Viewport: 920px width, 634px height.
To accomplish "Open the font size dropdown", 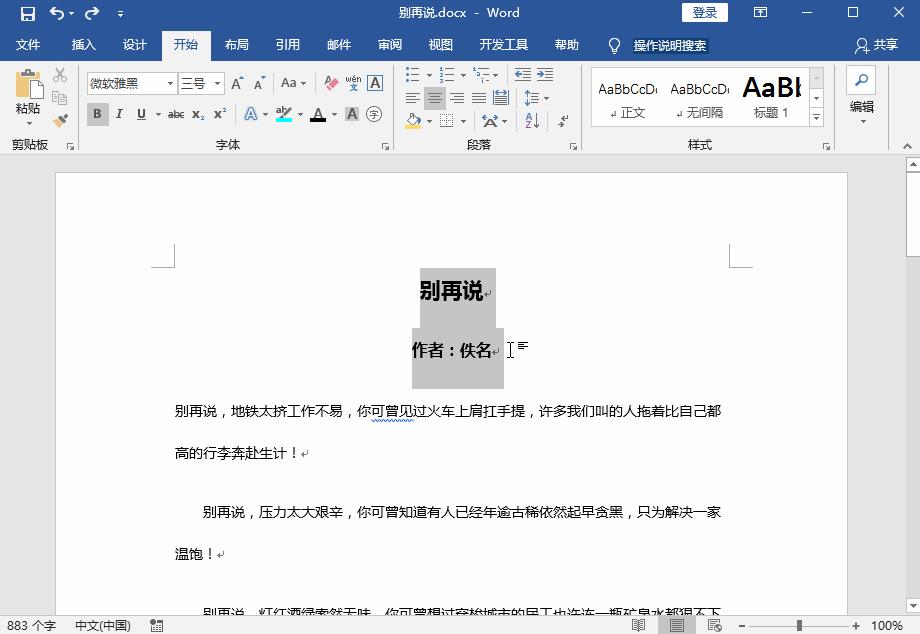I will (x=215, y=84).
